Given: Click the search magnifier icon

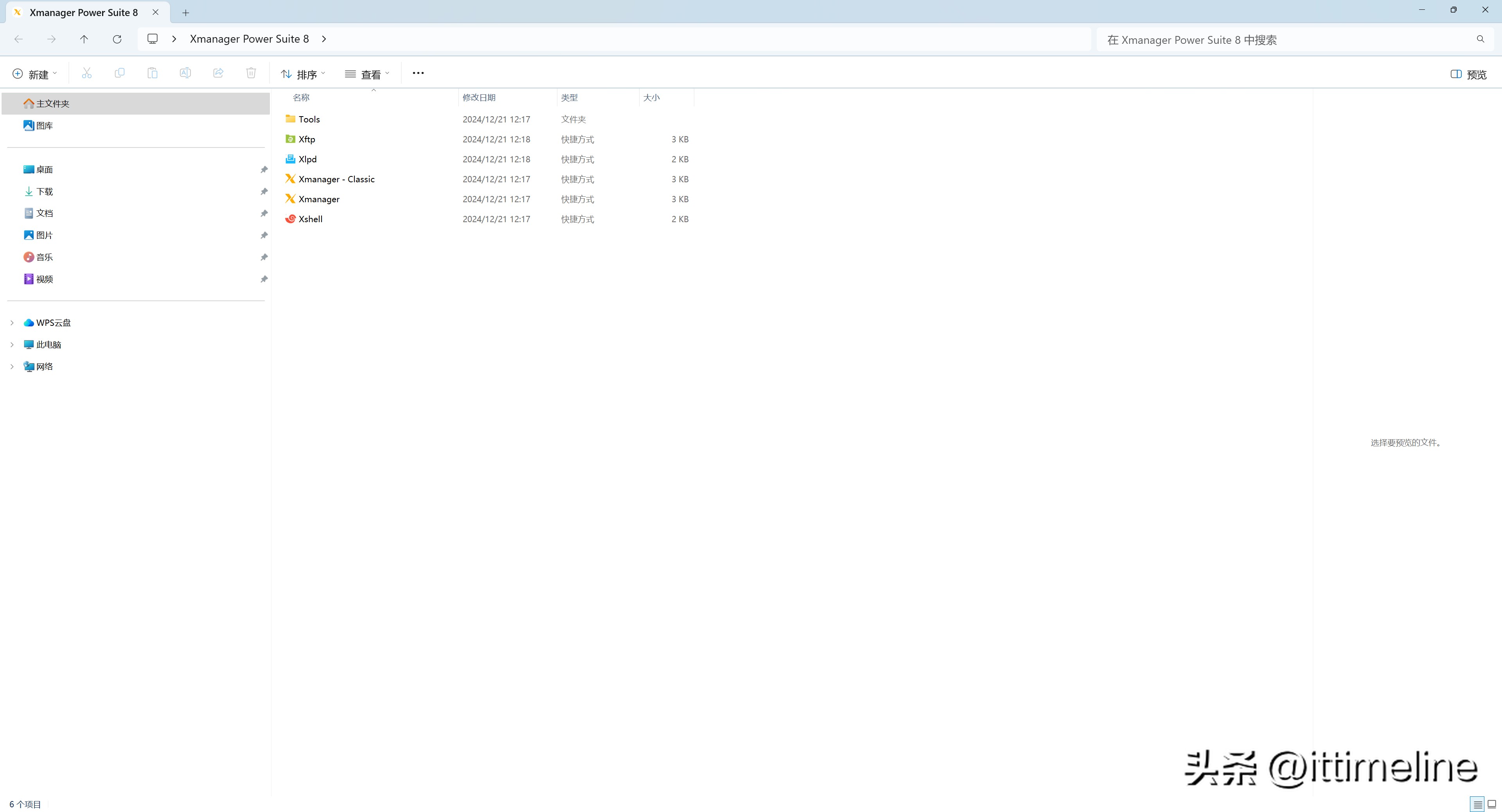Looking at the screenshot, I should click(1480, 39).
